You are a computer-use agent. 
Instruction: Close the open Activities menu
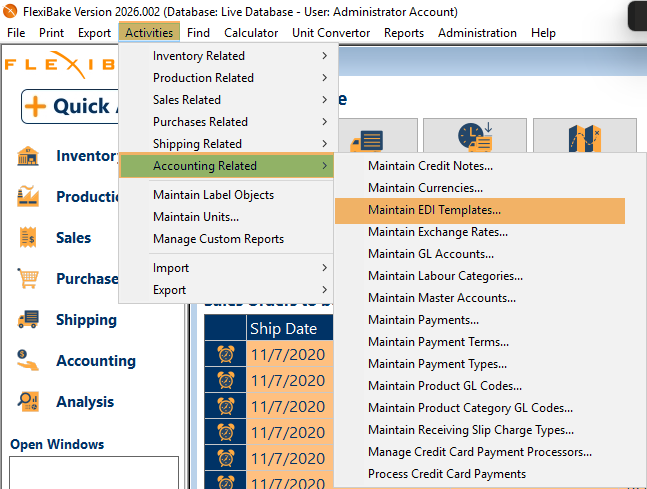149,33
